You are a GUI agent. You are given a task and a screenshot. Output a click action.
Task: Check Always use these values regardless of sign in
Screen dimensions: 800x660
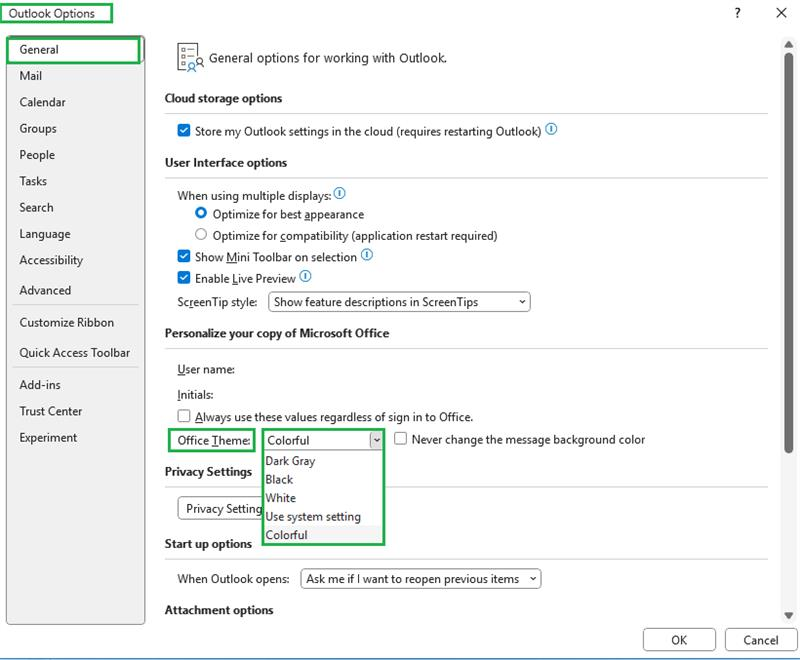(184, 416)
